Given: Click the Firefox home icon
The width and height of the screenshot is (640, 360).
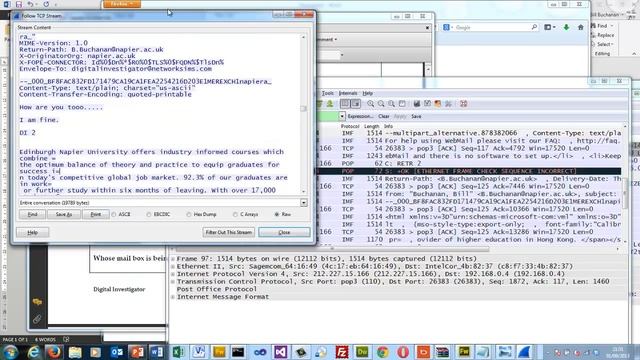Looking at the screenshot, I should 580,27.
